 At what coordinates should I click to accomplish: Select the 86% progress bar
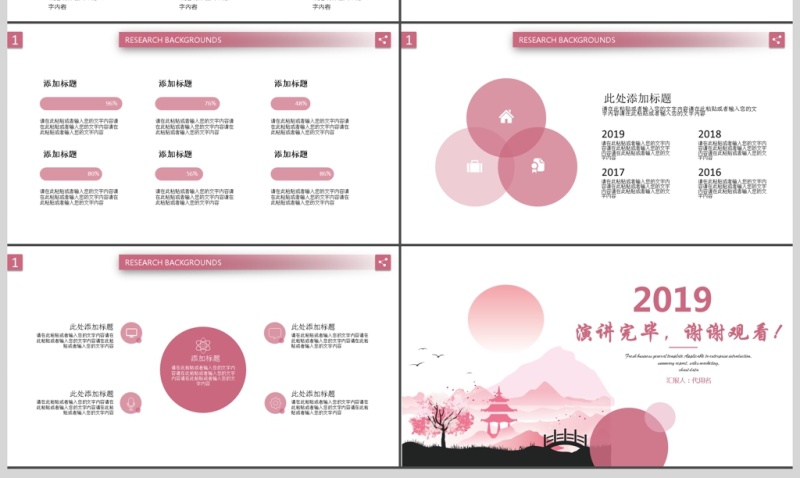302,174
